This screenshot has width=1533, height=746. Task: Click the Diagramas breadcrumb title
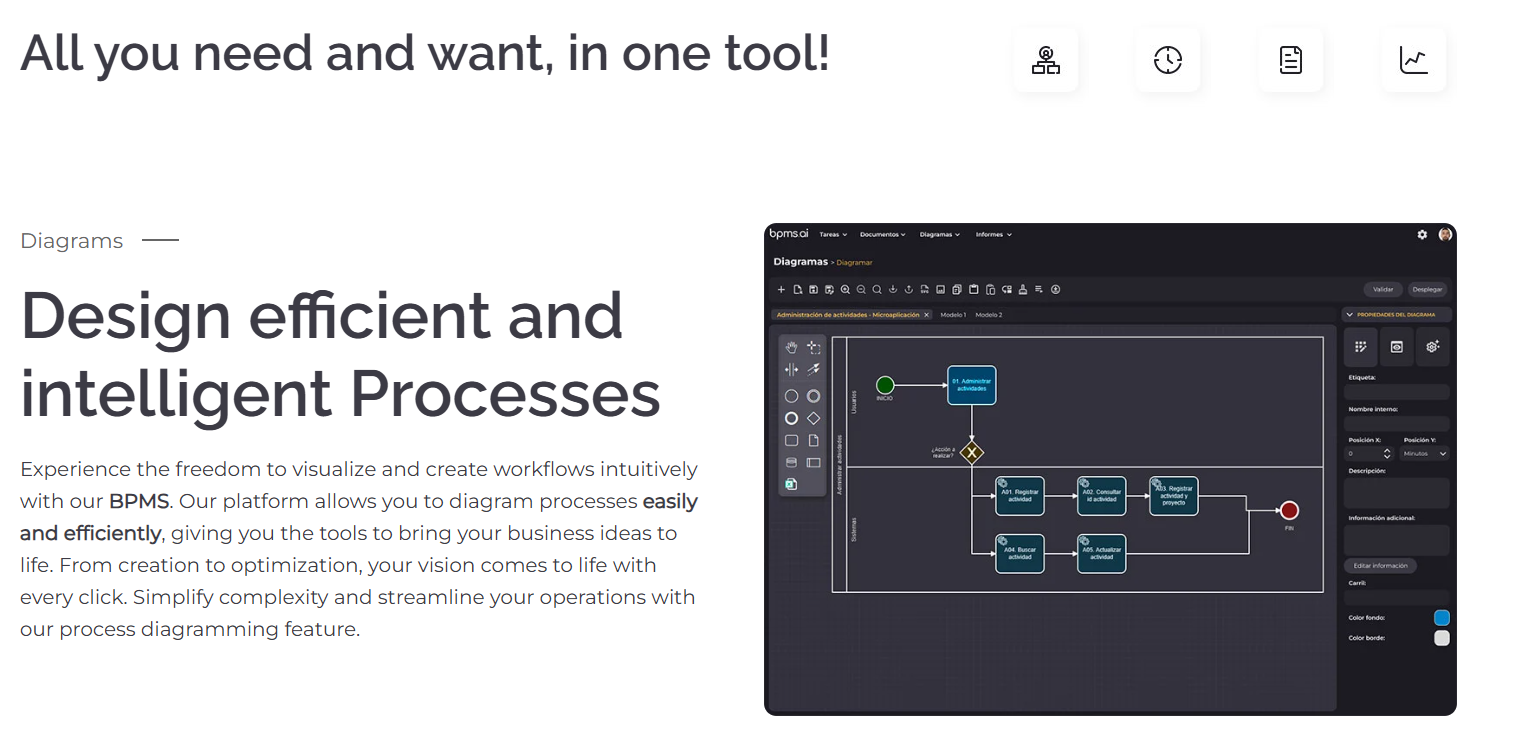pyautogui.click(x=801, y=262)
